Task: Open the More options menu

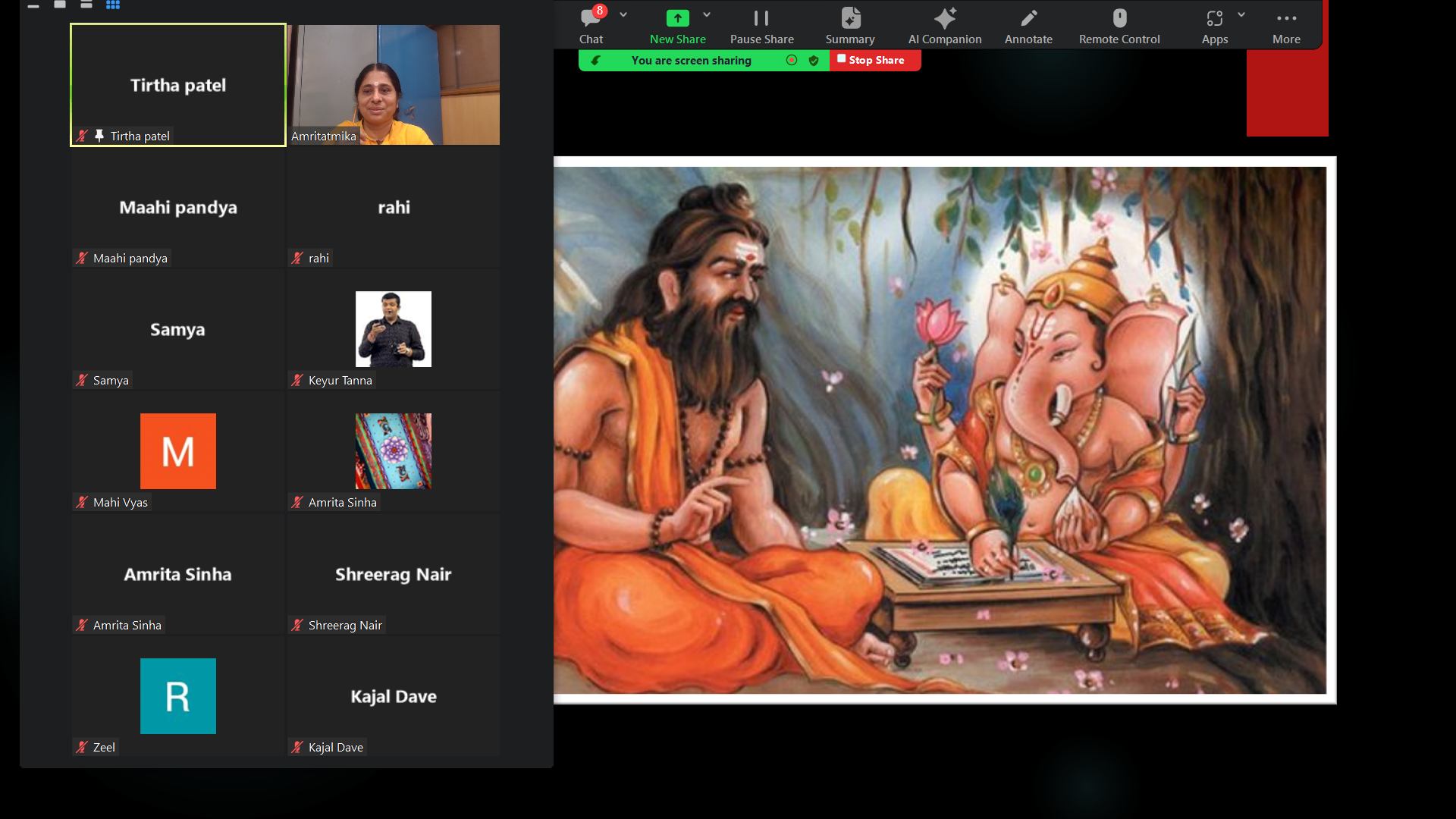Action: (1286, 26)
